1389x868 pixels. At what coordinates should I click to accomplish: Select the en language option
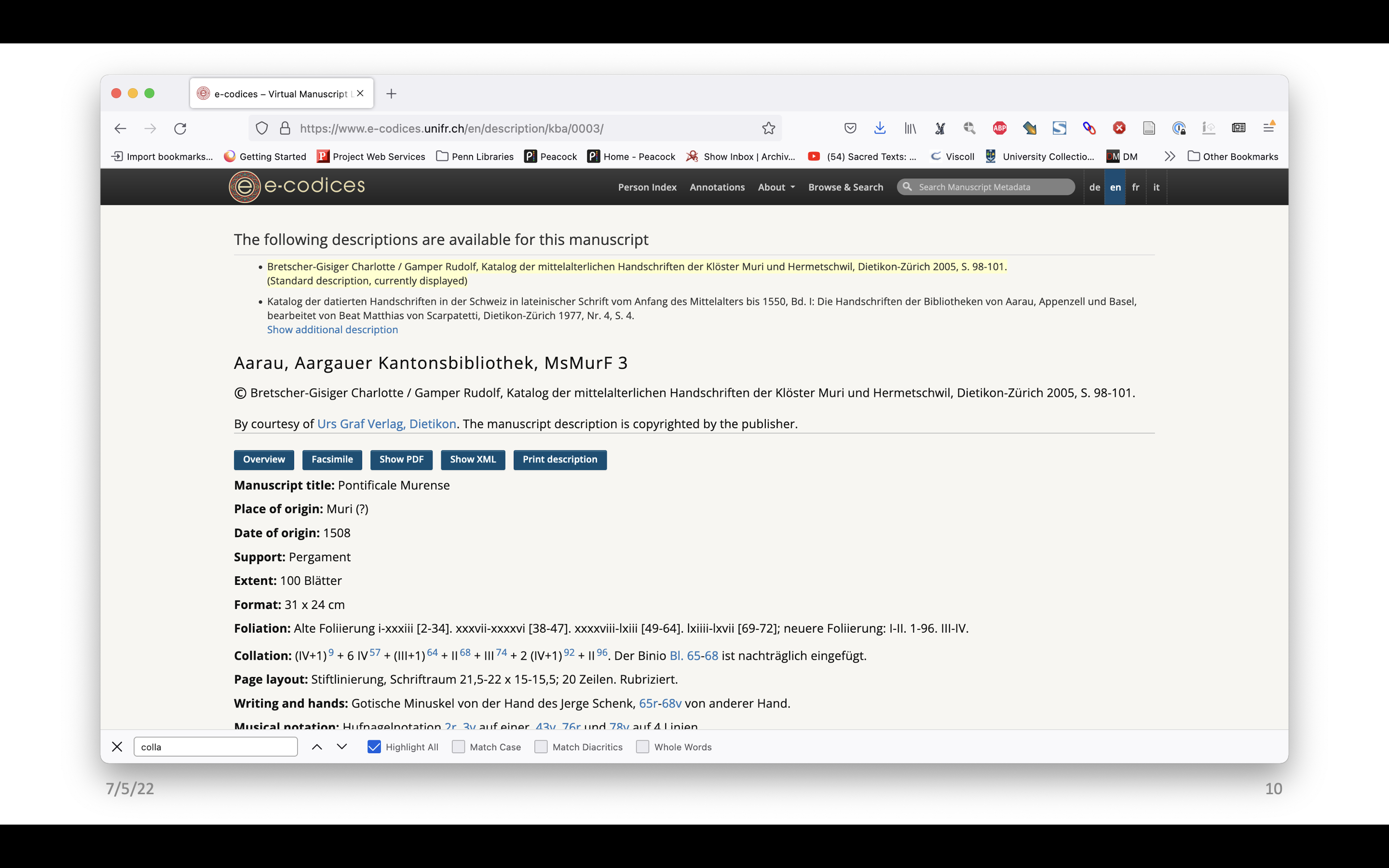[x=1115, y=187]
